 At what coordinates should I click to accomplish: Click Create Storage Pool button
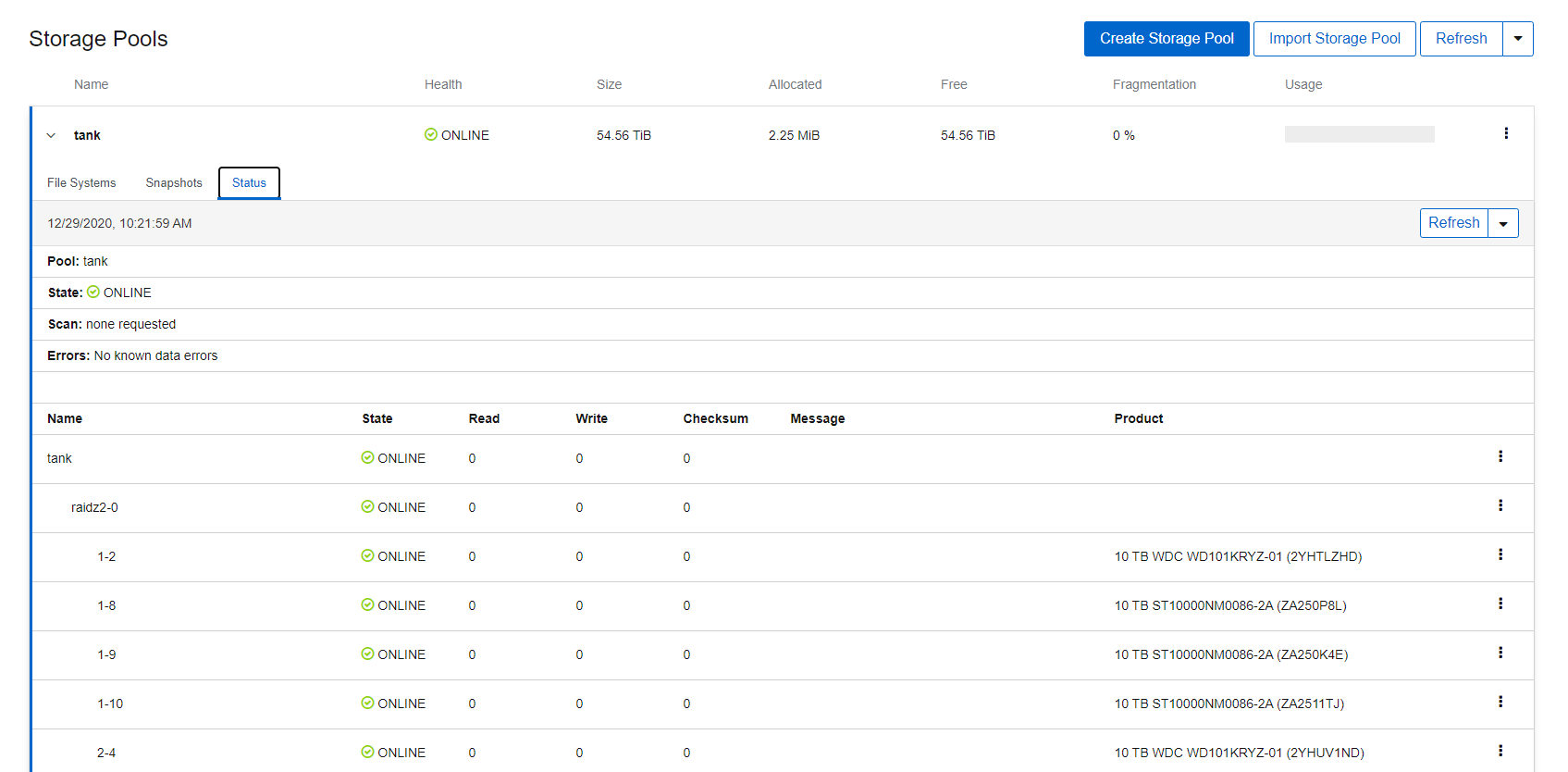click(1167, 39)
